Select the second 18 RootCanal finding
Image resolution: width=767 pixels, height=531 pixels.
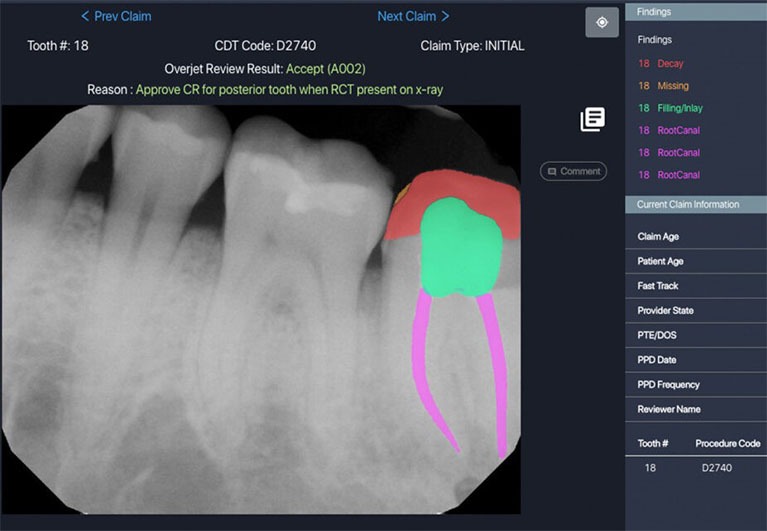point(669,153)
